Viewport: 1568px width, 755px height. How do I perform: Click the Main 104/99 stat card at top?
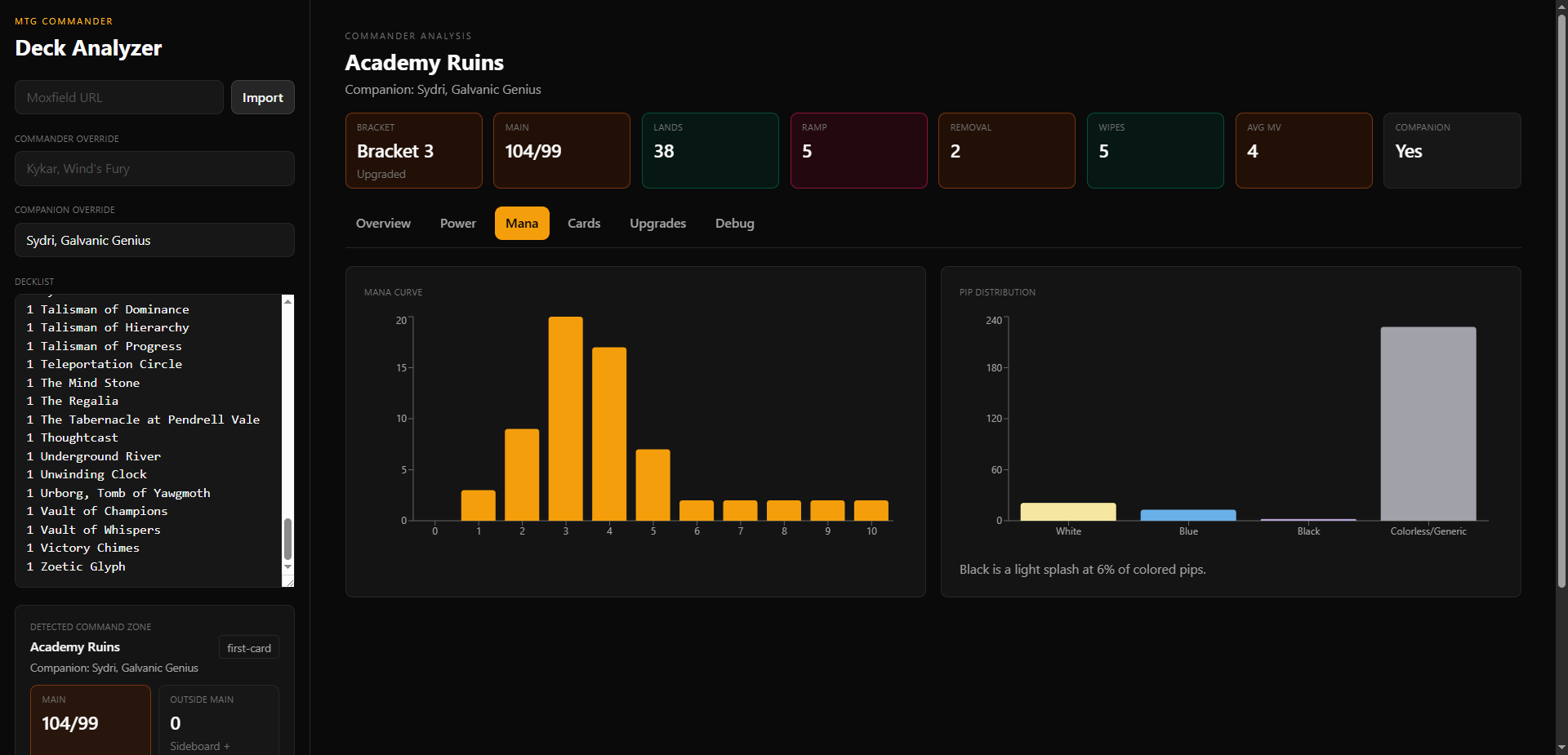[x=562, y=151]
